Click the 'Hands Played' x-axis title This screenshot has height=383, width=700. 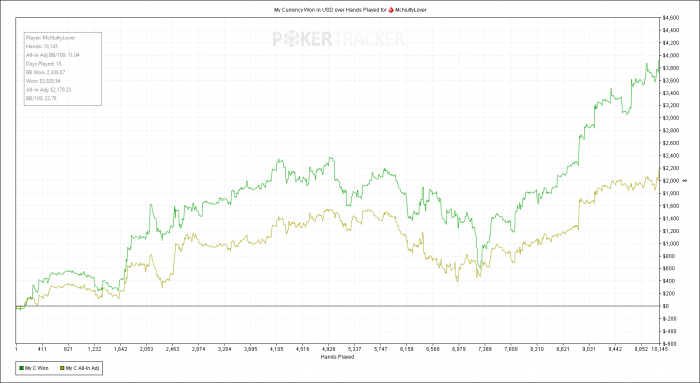(337, 357)
